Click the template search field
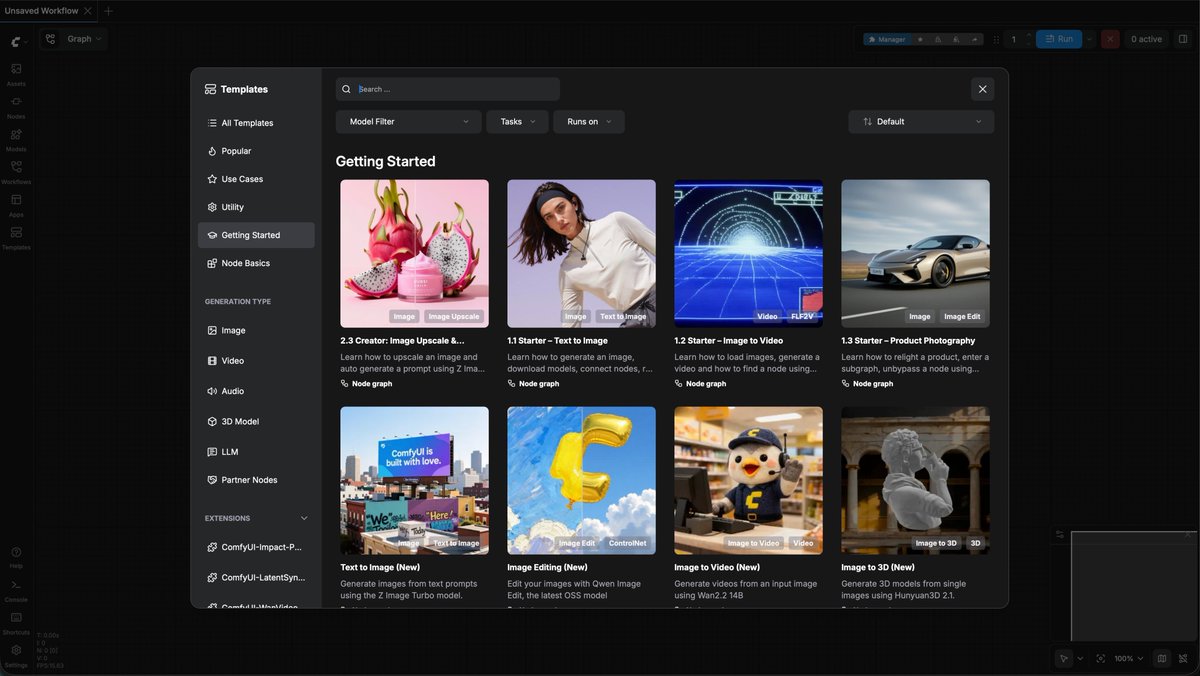 pyautogui.click(x=448, y=89)
